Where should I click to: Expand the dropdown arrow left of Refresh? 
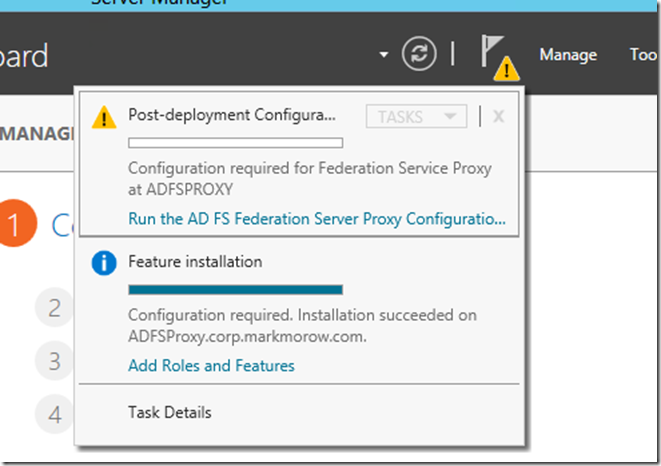384,55
